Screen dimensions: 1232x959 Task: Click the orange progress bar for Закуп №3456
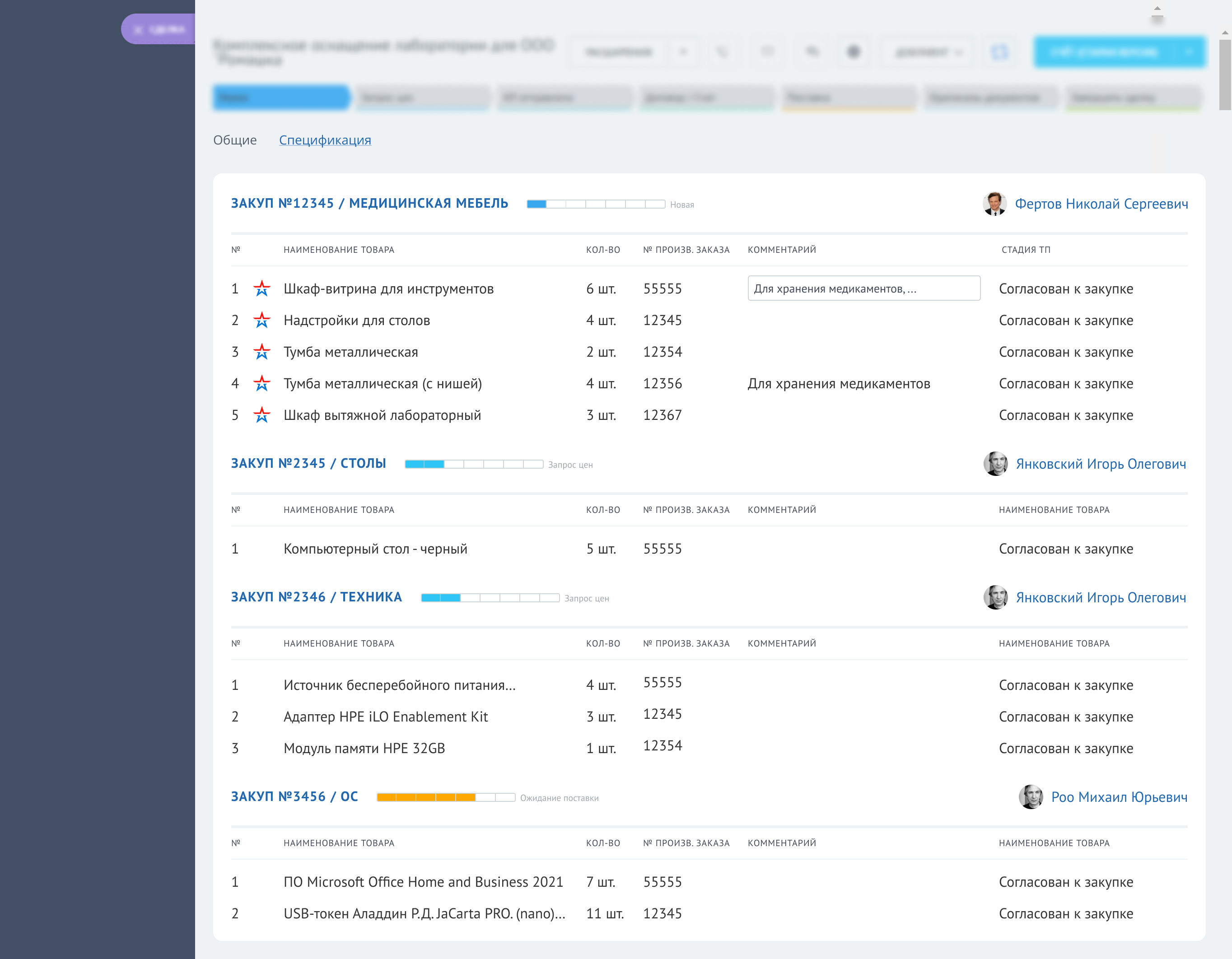(446, 797)
